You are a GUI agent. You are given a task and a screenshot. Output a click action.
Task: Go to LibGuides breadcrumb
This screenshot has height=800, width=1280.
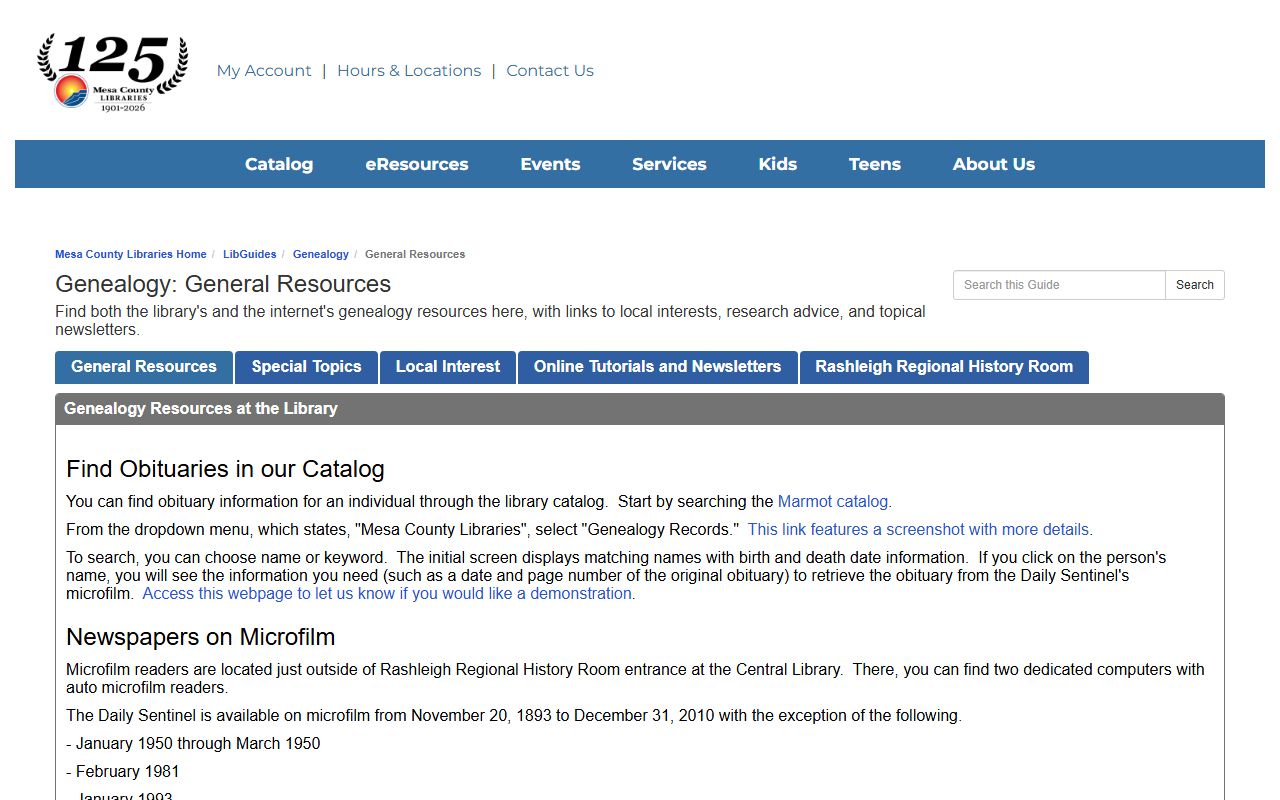pos(250,254)
